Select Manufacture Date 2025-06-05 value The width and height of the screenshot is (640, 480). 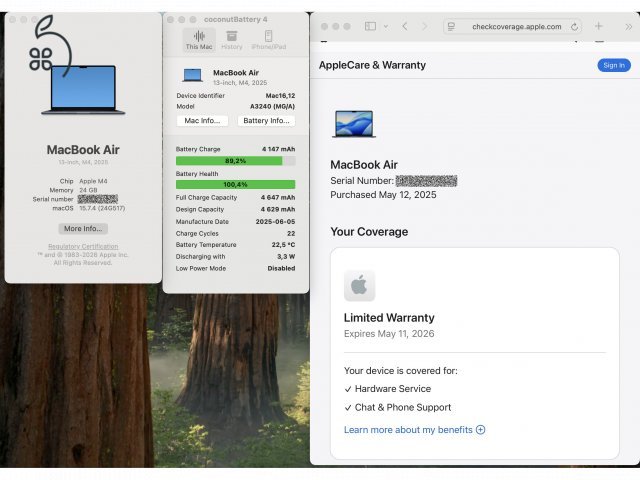275,222
